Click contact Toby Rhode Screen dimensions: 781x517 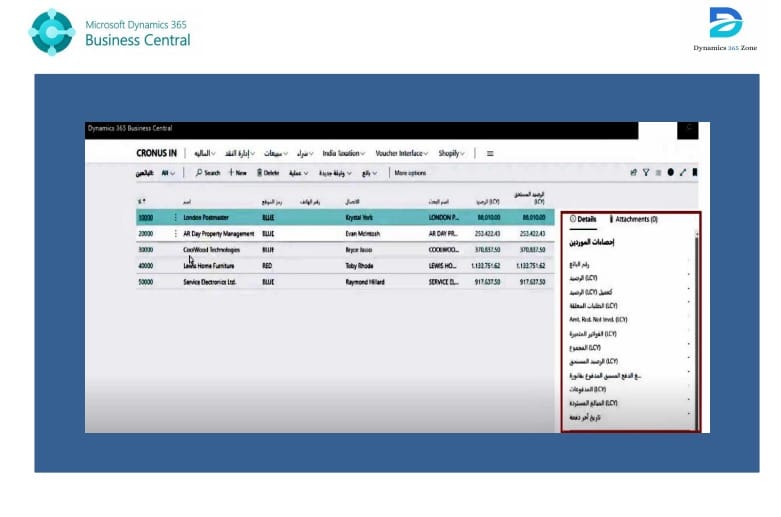(359, 266)
